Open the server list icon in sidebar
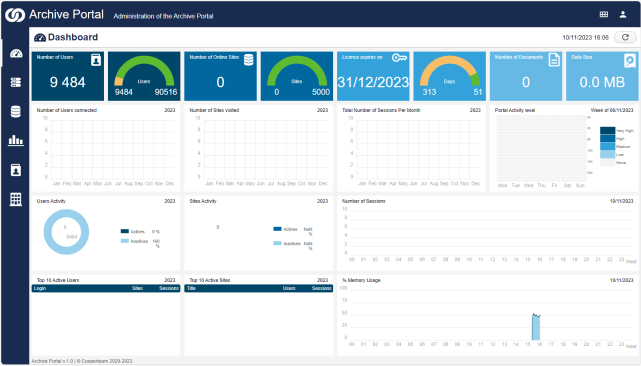This screenshot has width=641, height=366. 16,82
